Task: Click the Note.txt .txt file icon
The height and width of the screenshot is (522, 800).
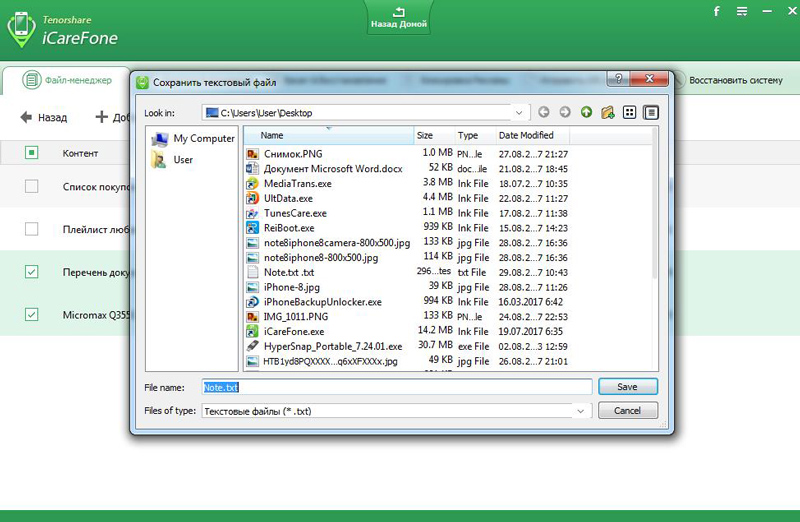Action: coord(253,272)
